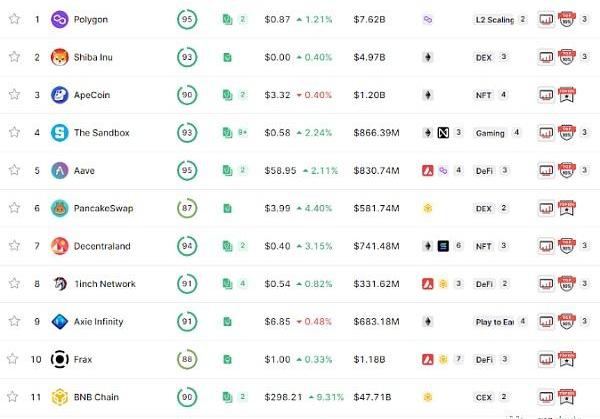600x419 pixels.
Task: Add Frax to favorites with star
Action: coord(13,359)
